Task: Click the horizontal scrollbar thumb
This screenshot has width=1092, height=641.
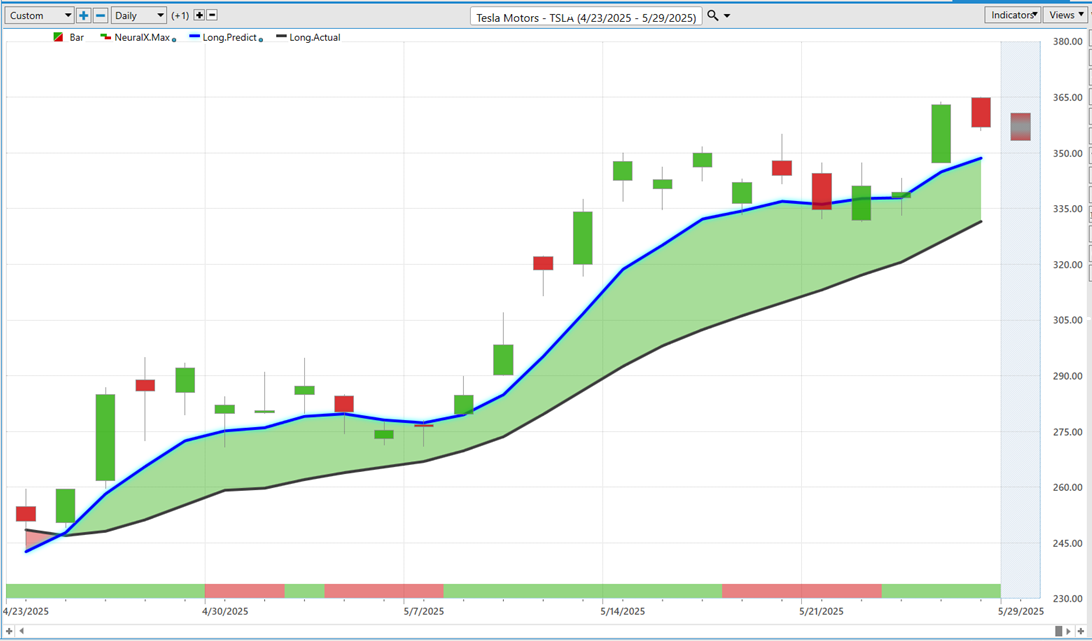Action: tap(1059, 631)
